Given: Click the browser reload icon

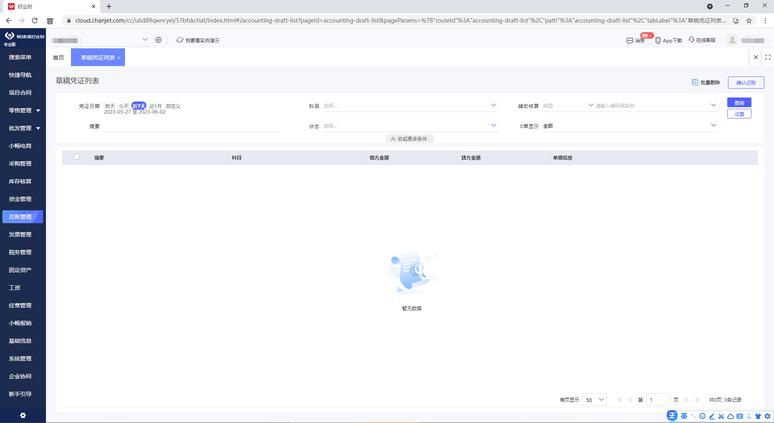Looking at the screenshot, I should 35,21.
